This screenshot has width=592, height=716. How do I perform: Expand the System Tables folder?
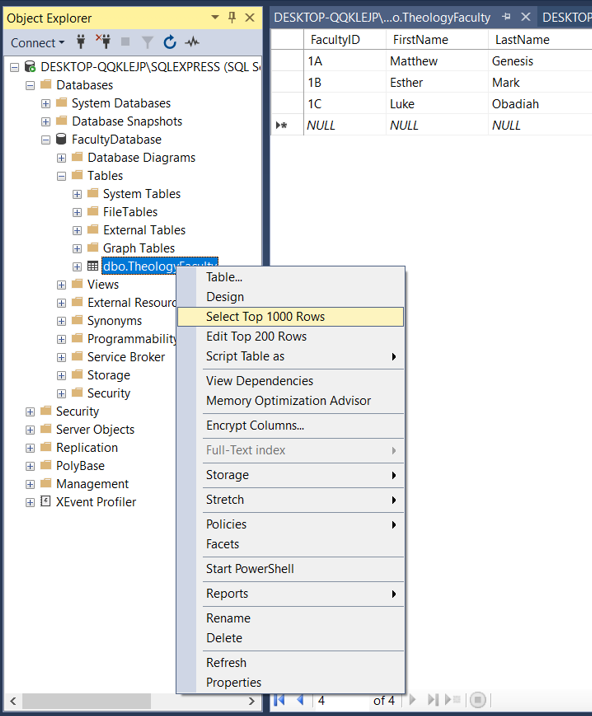click(77, 194)
